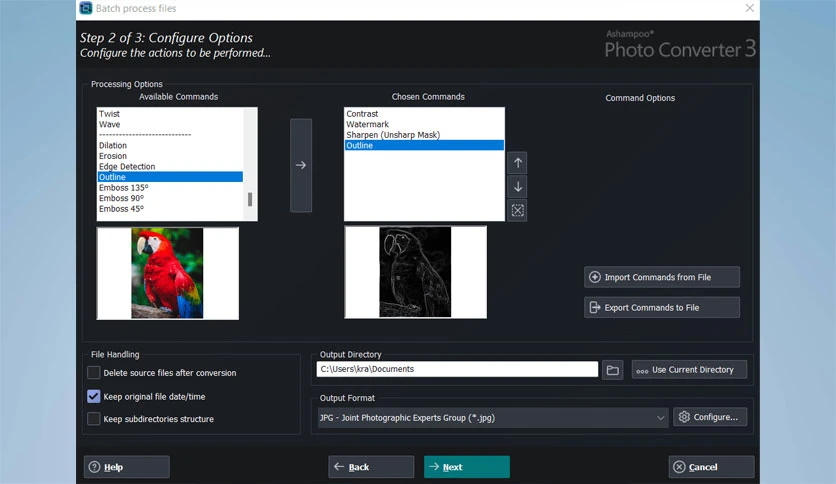Screen dimensions: 836x484
Task: Click the Available Commands list scrollbar thumb
Action: point(250,199)
